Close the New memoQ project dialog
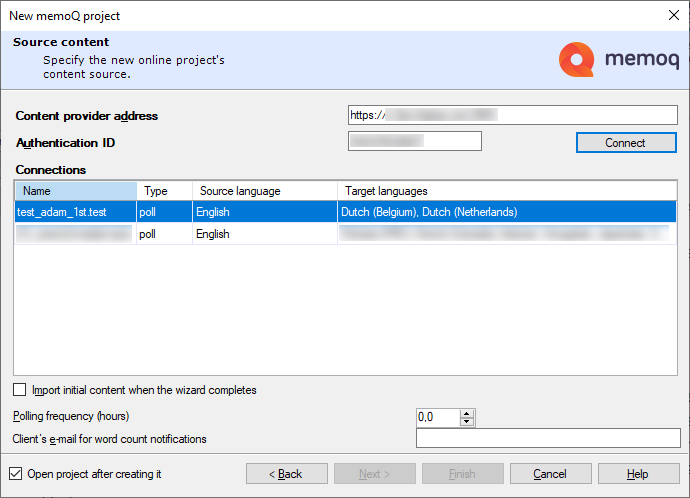Viewport: 690px width, 498px height. (671, 15)
